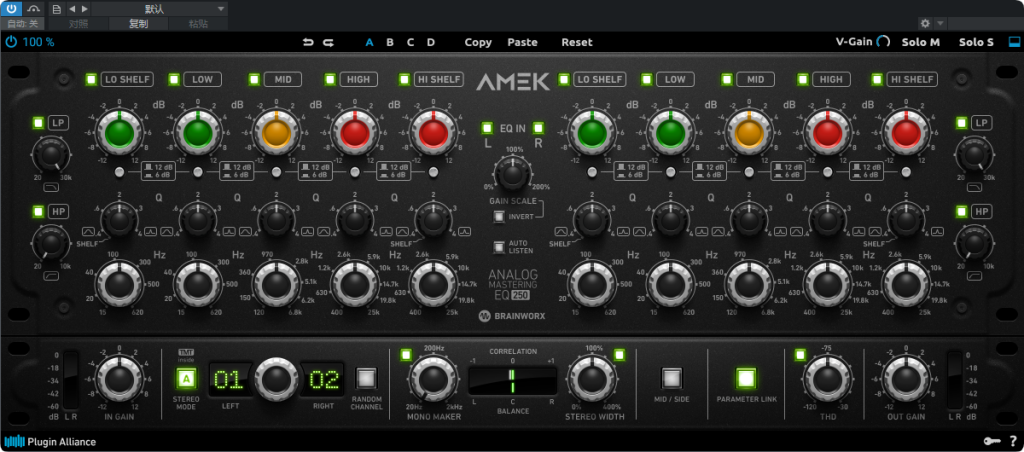
Task: Toggle left channel LOW band LED
Action: click(174, 80)
